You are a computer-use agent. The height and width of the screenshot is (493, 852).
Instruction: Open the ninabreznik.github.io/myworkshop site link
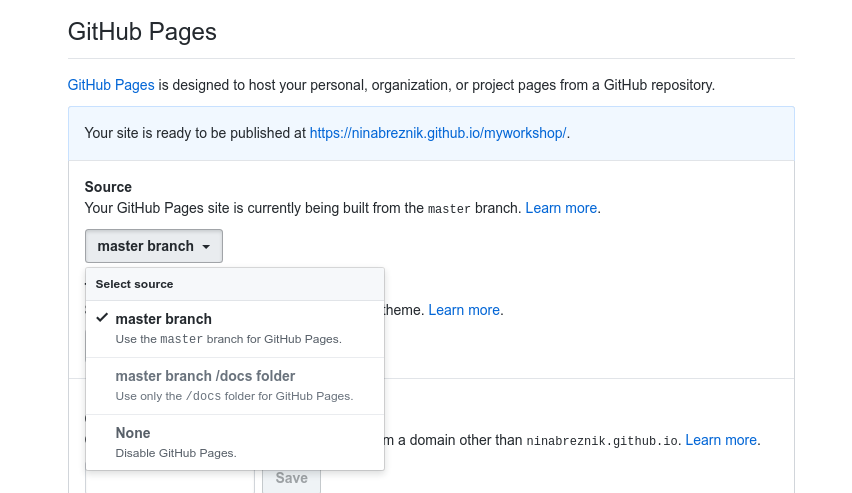click(438, 133)
